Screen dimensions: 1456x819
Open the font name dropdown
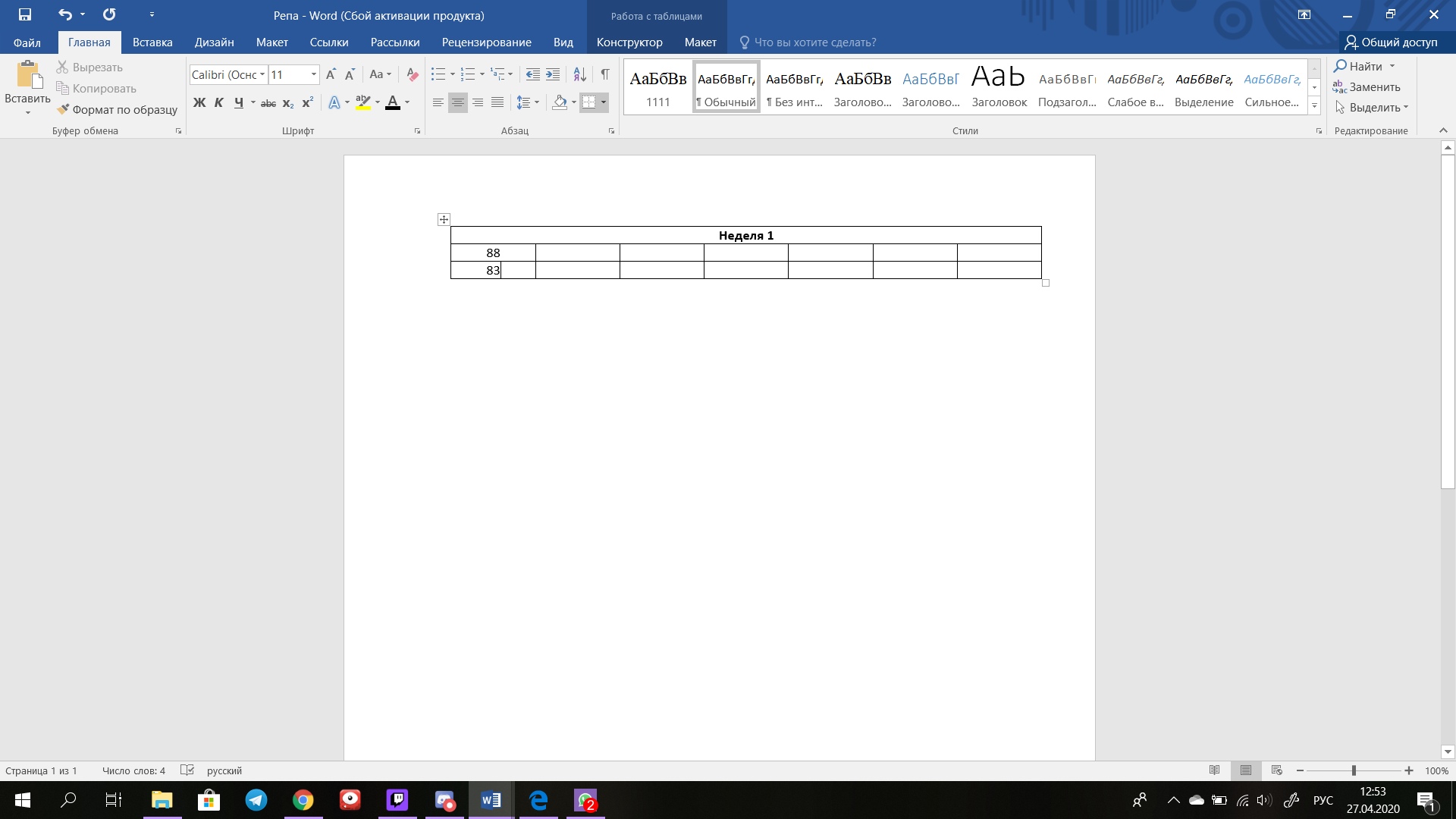pos(262,74)
